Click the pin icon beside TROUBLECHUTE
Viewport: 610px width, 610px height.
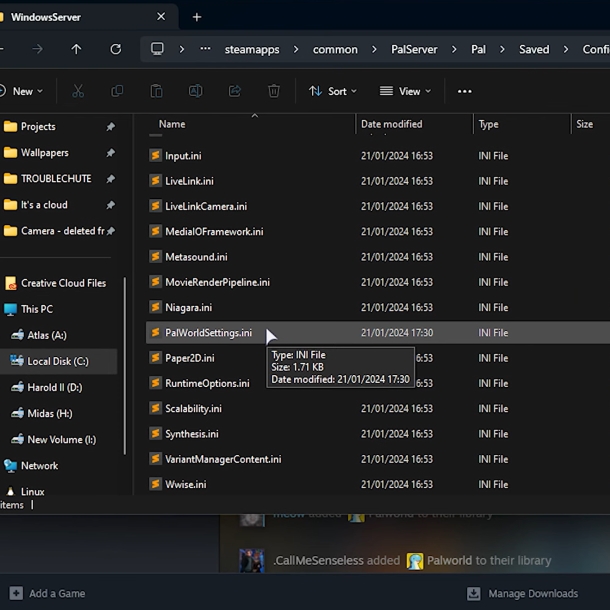pyautogui.click(x=110, y=179)
